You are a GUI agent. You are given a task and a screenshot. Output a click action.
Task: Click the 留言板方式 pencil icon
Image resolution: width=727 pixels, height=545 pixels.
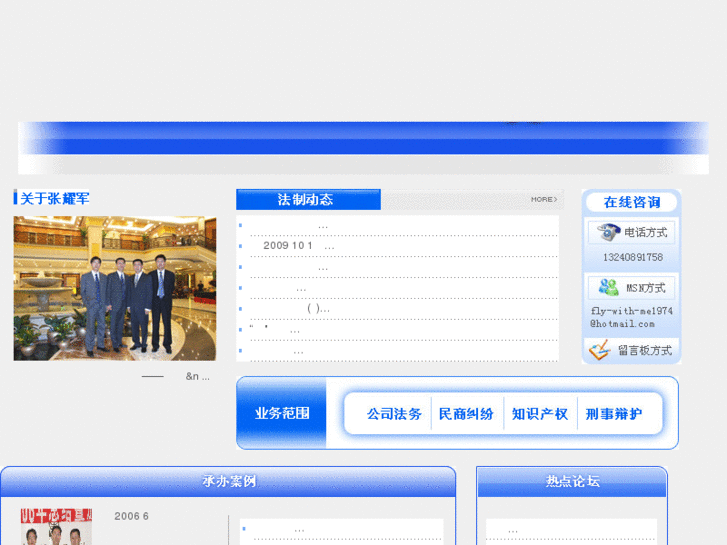[599, 350]
